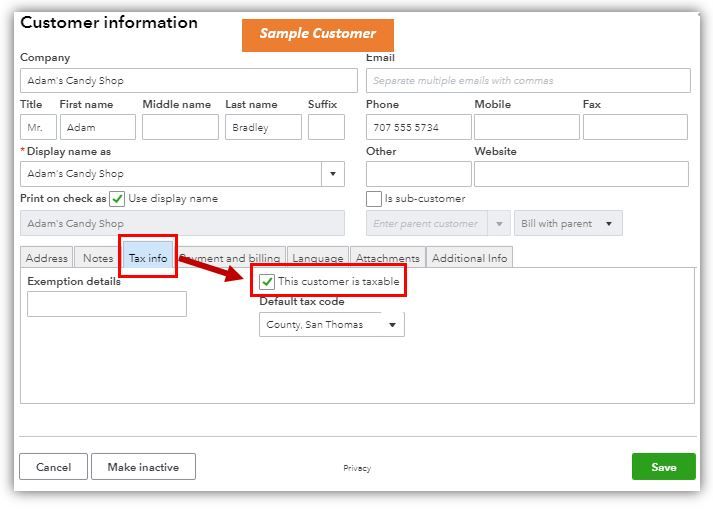Open the Additional Info tab
This screenshot has width=713, height=510.
point(469,258)
